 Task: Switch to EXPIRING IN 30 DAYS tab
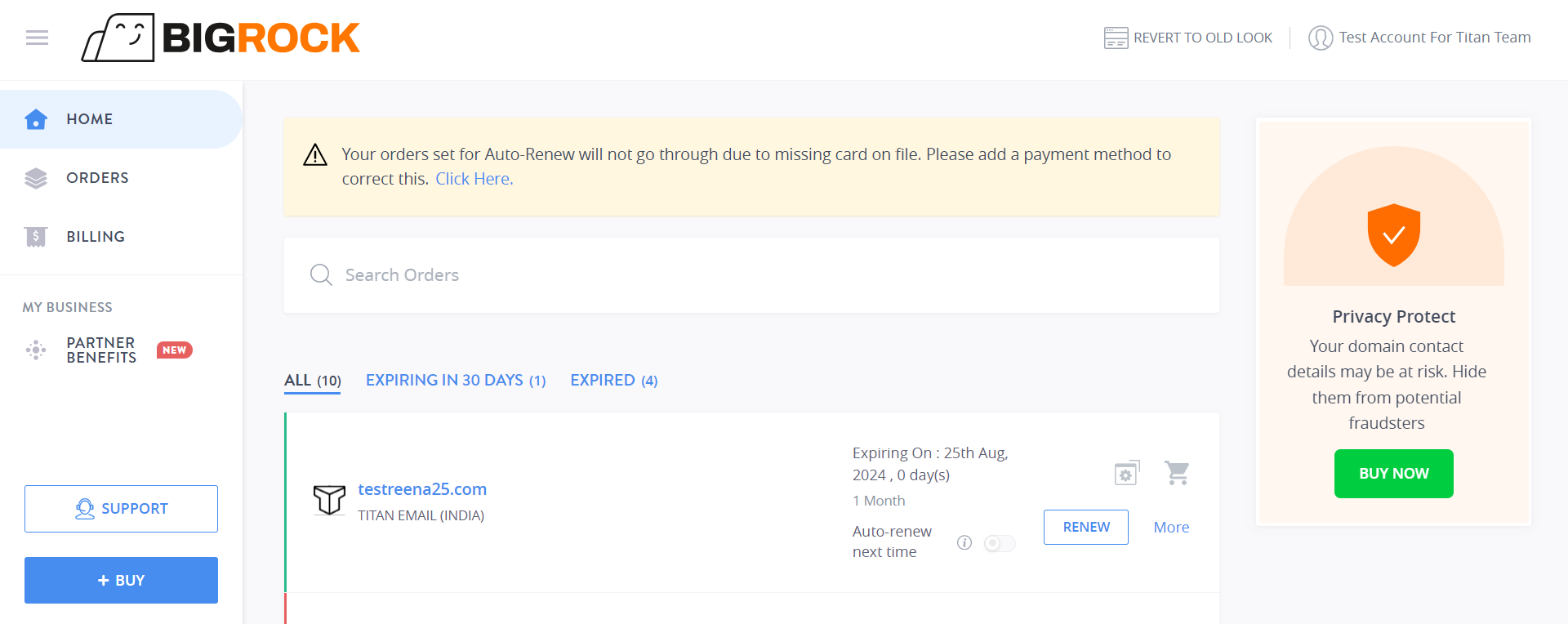[456, 381]
